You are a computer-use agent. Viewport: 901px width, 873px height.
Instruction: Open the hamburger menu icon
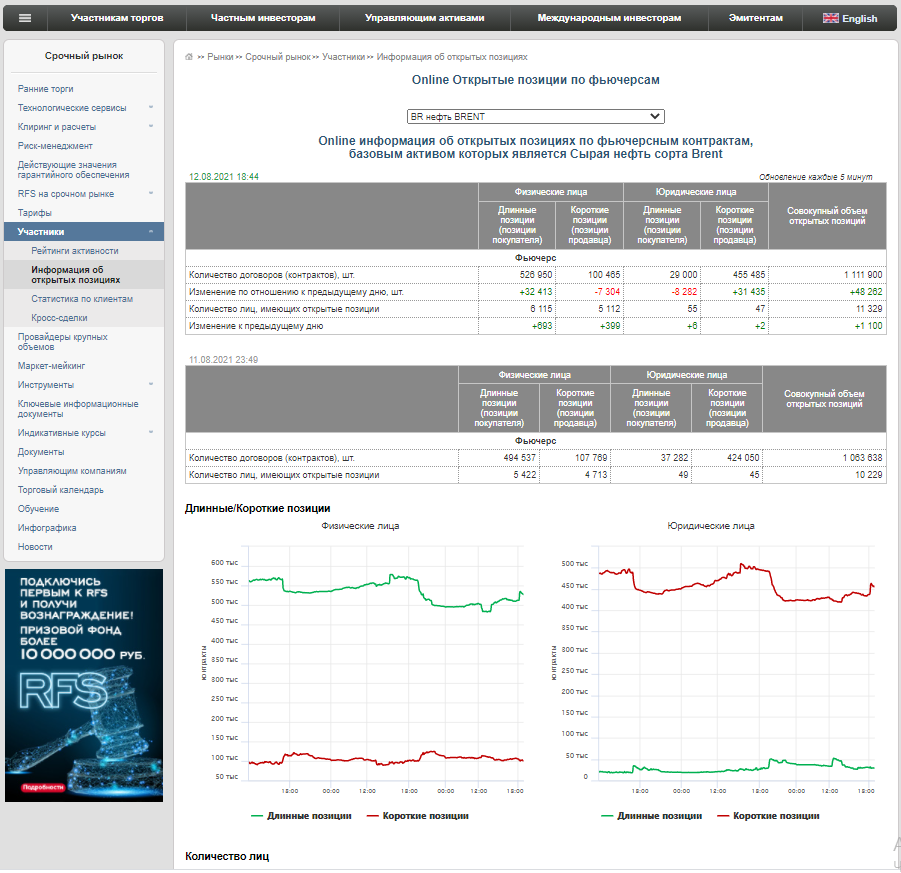(x=25, y=18)
